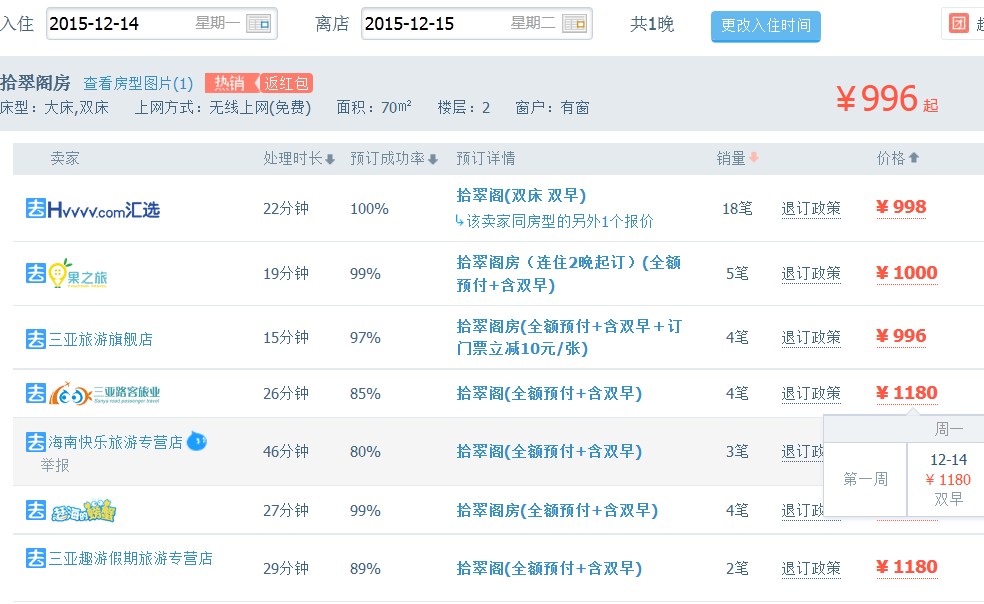
Task: Sort sellers by 销量
Action: (x=738, y=158)
